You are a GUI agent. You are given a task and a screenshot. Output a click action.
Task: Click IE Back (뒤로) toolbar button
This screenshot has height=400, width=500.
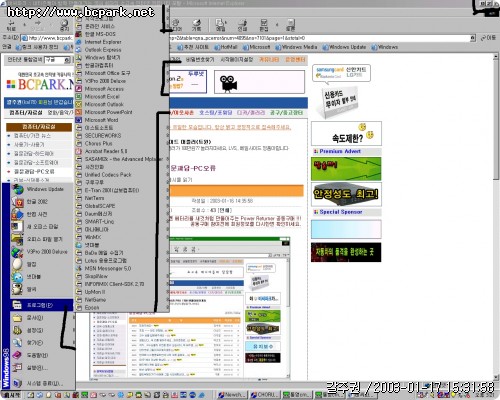coord(11,26)
